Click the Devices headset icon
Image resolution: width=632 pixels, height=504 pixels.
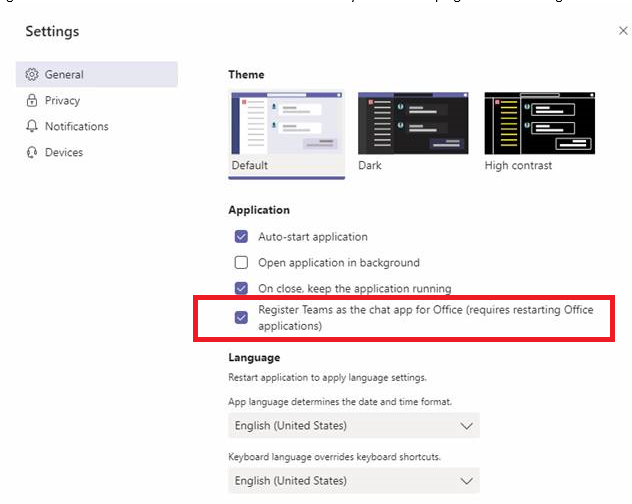click(32, 152)
